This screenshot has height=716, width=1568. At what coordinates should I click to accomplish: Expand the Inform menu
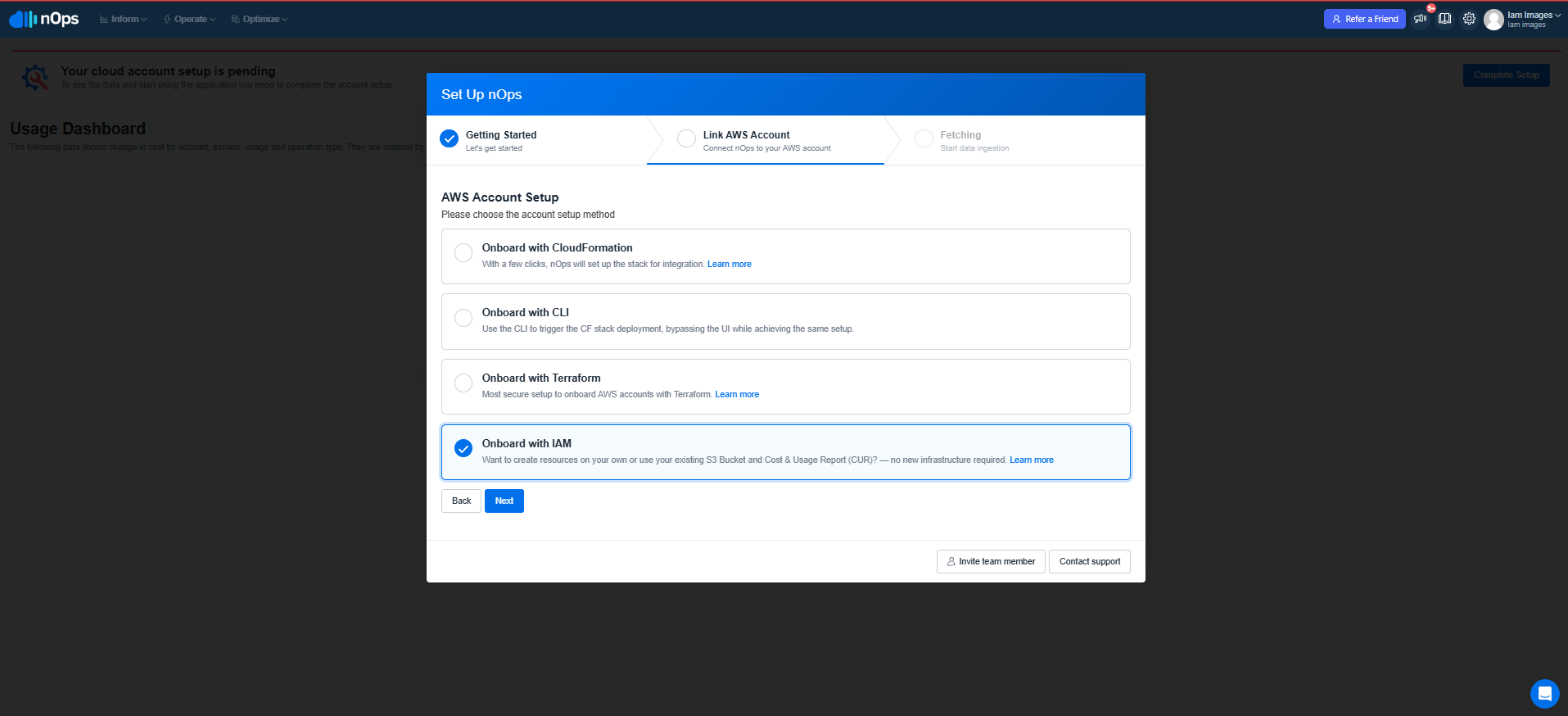[x=124, y=19]
